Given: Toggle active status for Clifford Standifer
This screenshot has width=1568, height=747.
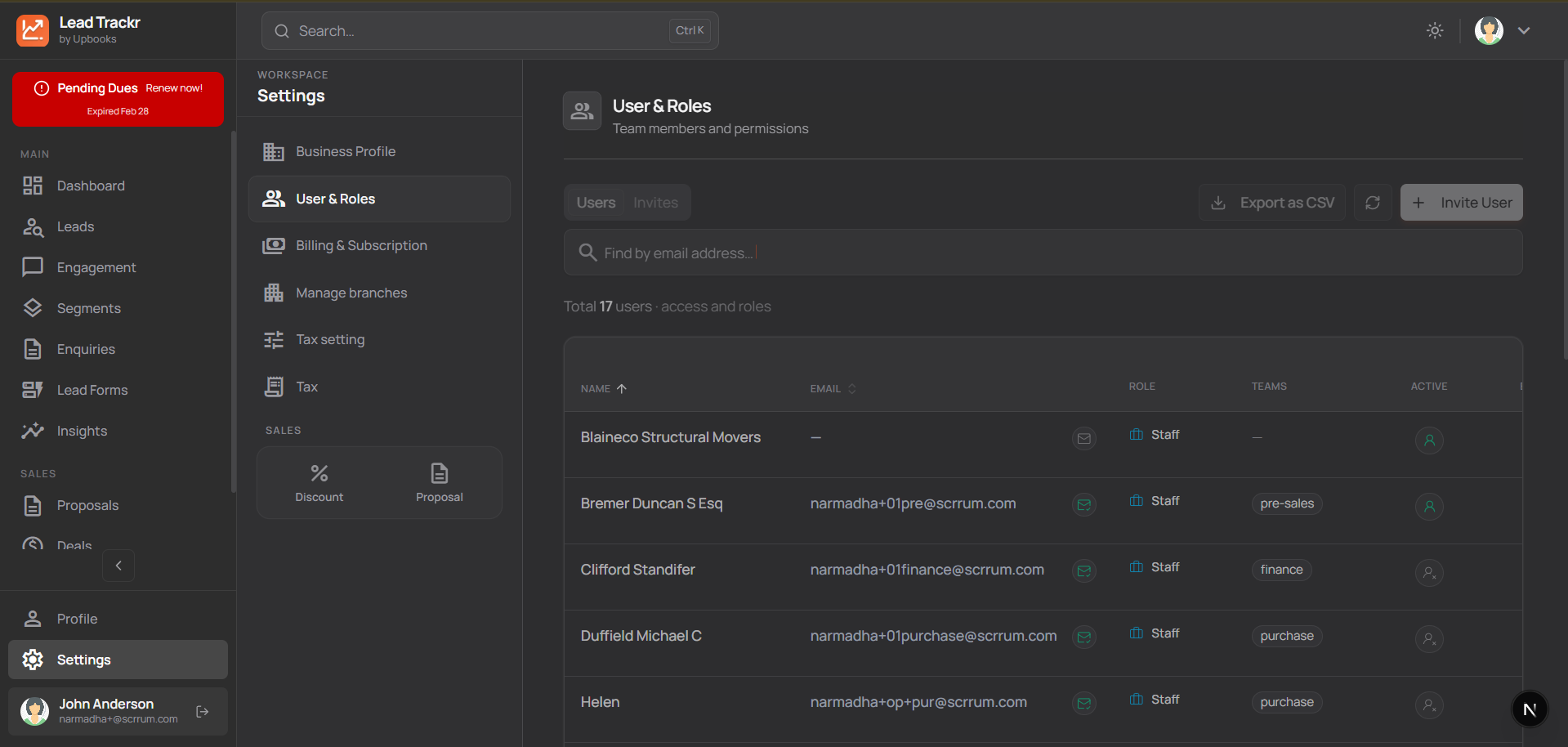Looking at the screenshot, I should (x=1429, y=573).
